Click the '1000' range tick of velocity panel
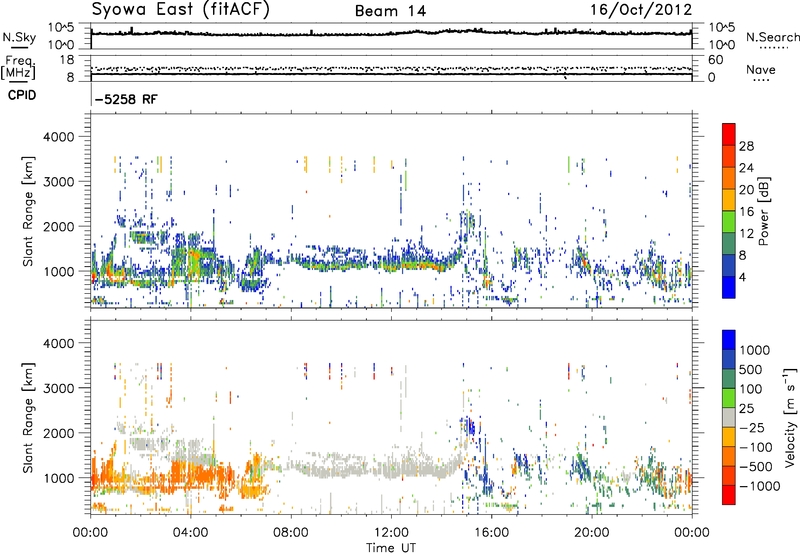This screenshot has width=800, height=554. pos(59,478)
